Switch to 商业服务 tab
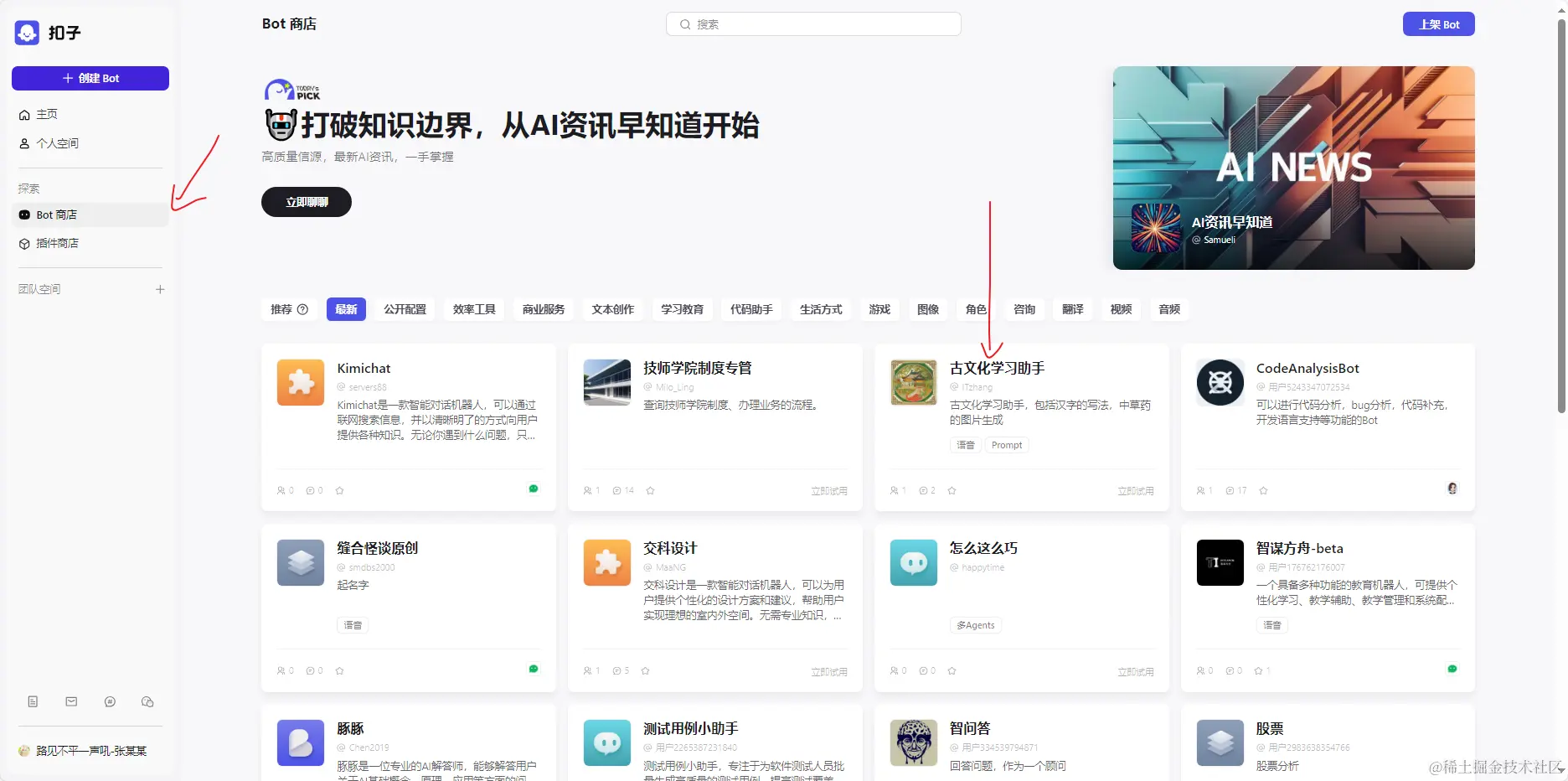This screenshot has width=1568, height=781. point(544,309)
